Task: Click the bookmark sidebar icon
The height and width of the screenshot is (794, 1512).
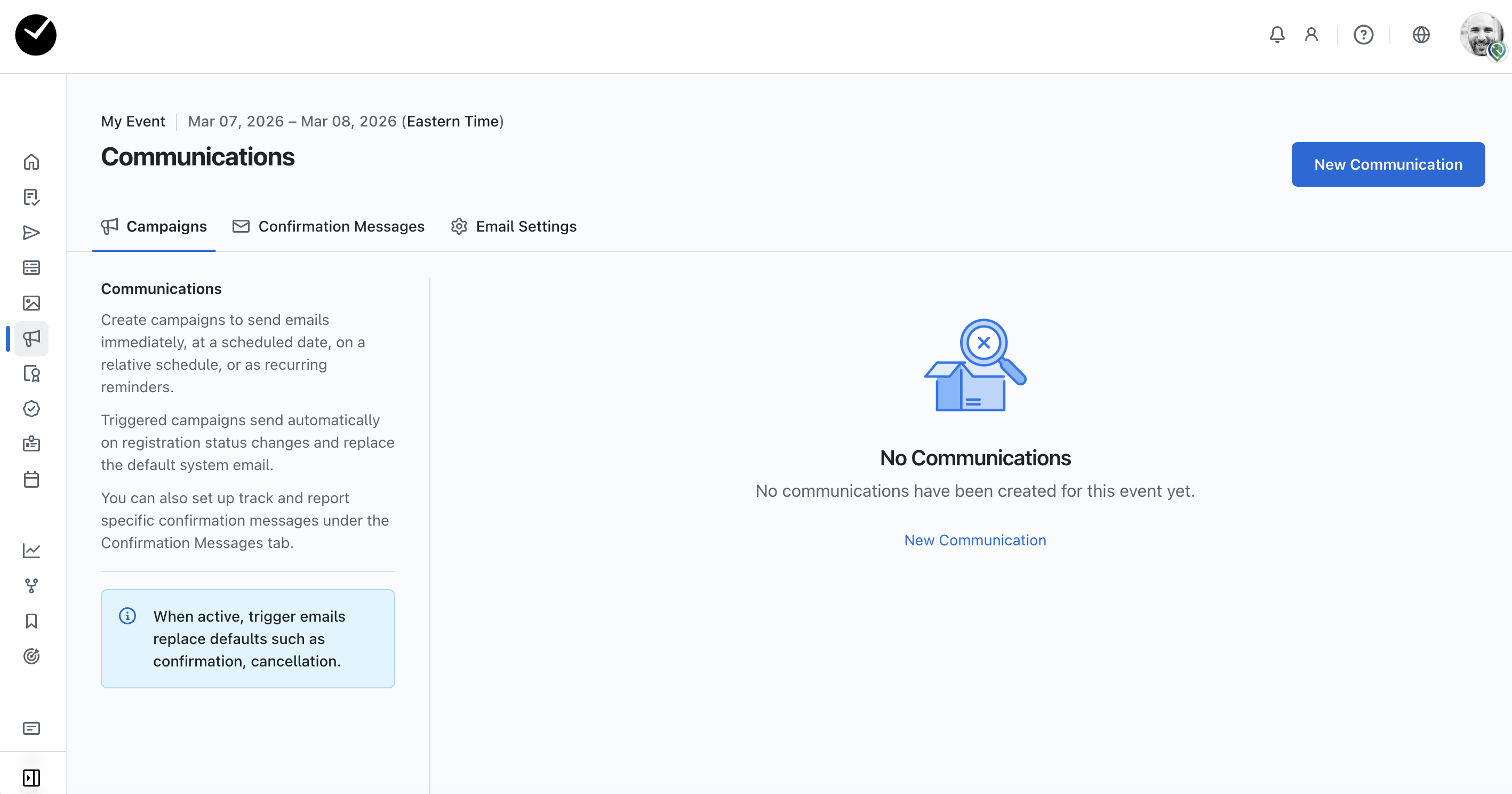Action: click(31, 621)
